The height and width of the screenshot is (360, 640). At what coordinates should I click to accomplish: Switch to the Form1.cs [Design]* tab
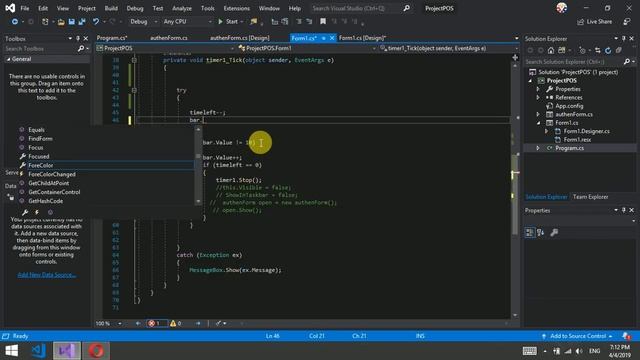pos(362,38)
